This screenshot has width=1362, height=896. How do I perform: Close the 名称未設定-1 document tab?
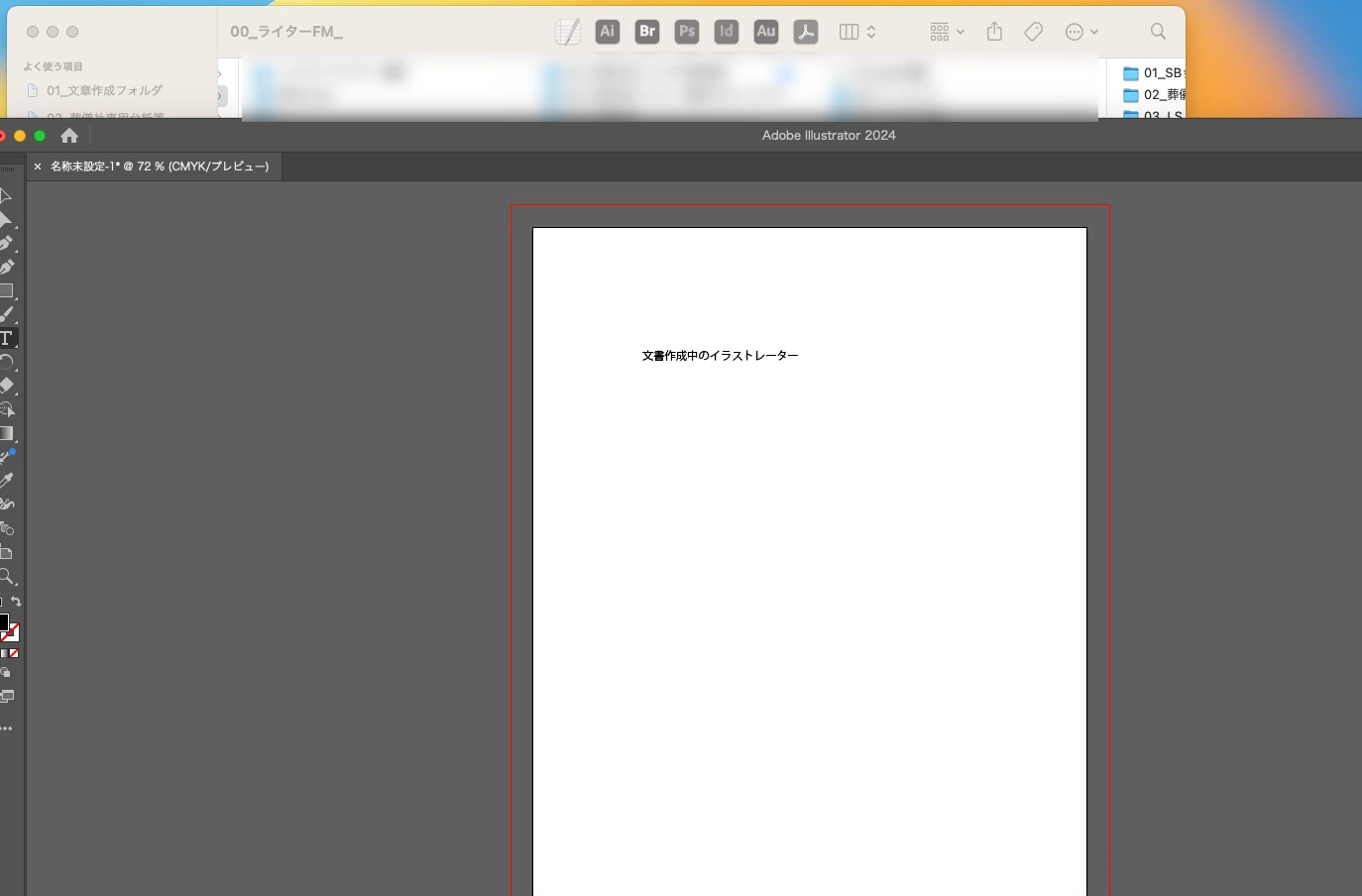38,167
